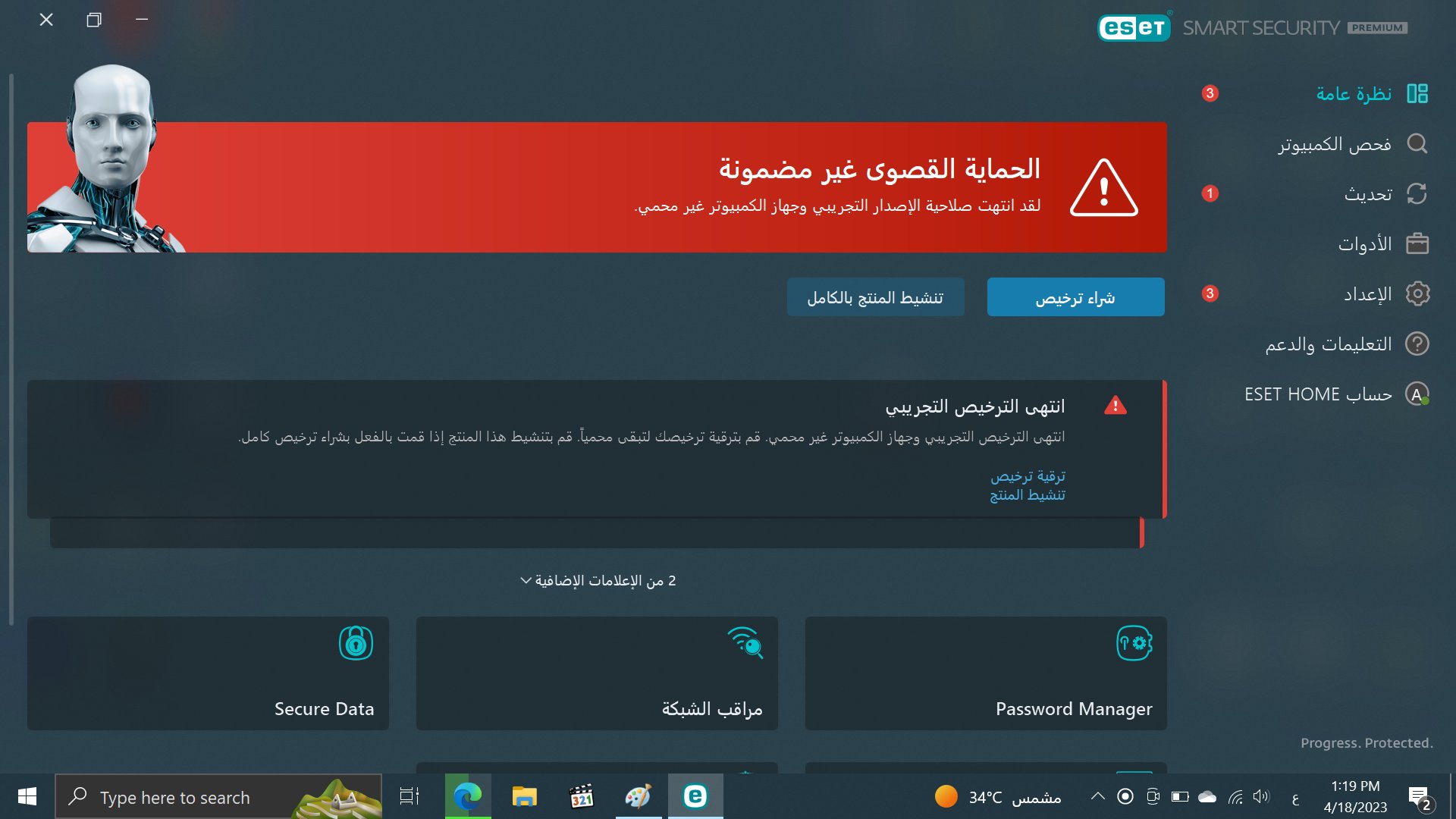Click the refresh arrows update icon
The width and height of the screenshot is (1456, 819).
pyautogui.click(x=1417, y=193)
